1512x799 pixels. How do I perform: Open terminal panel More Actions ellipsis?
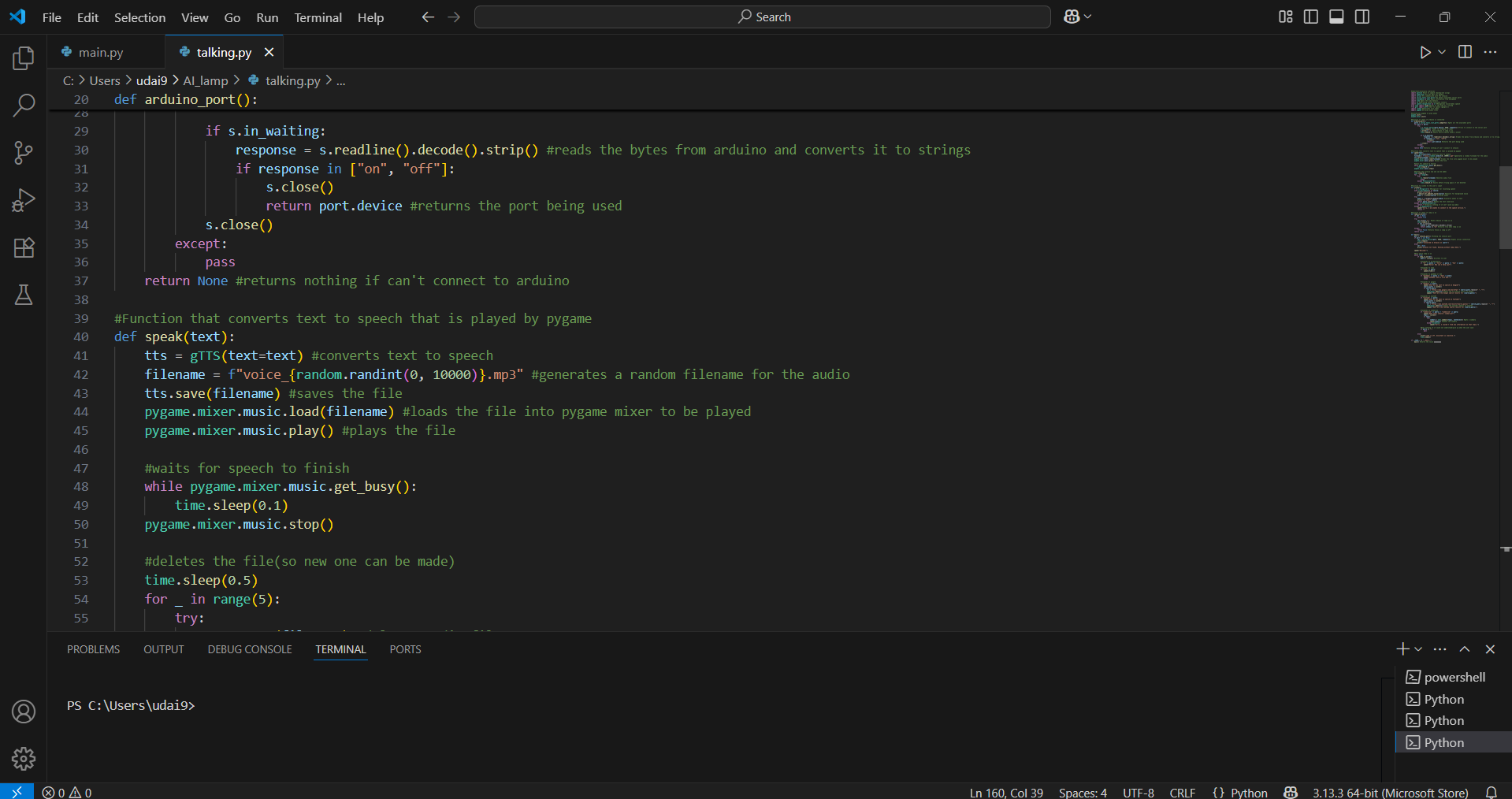pos(1440,648)
